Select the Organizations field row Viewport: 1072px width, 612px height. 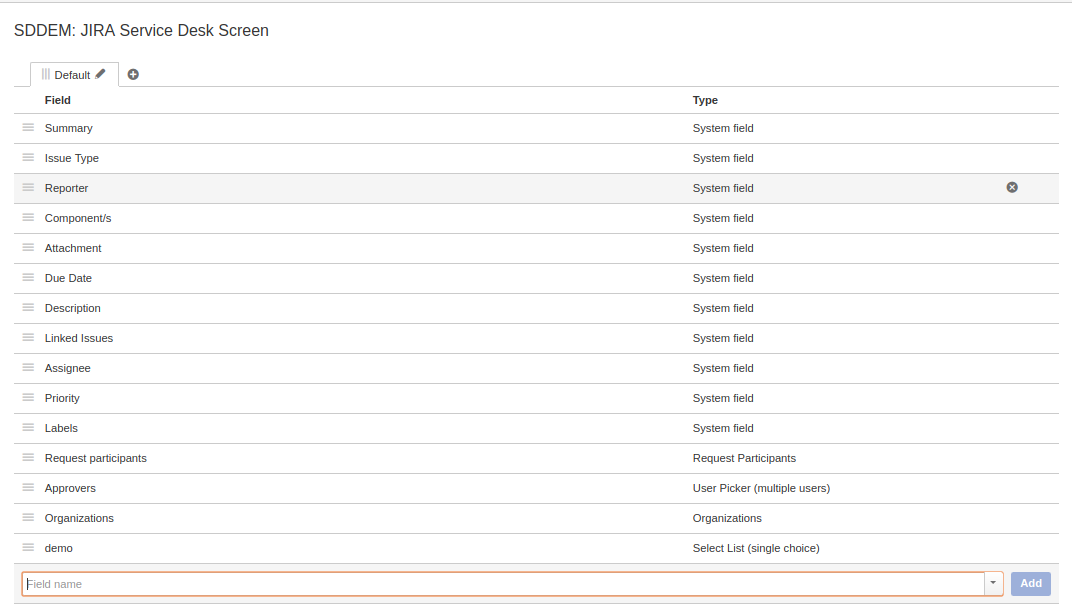pos(79,518)
